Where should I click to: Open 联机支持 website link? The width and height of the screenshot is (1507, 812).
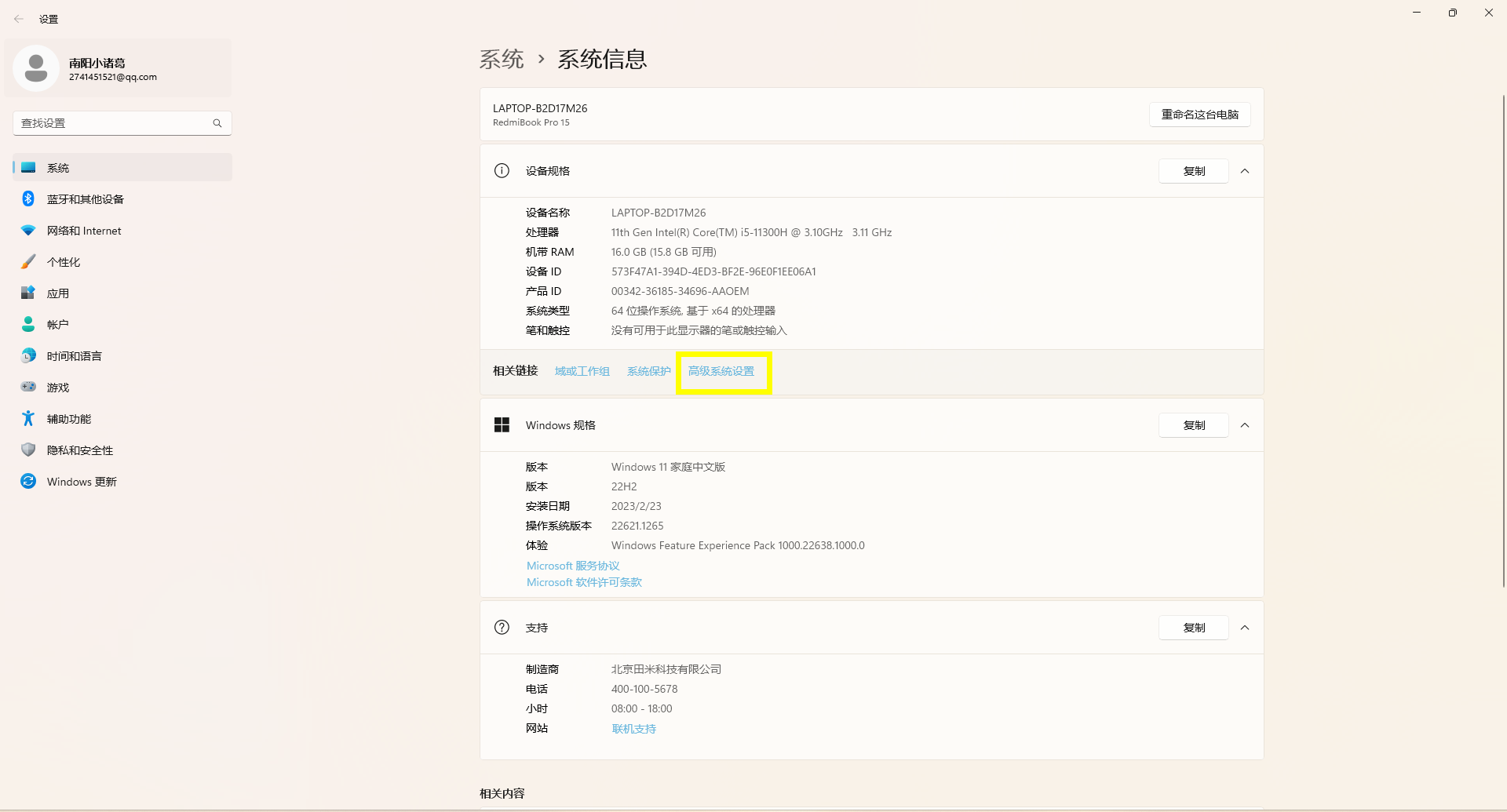pos(633,729)
